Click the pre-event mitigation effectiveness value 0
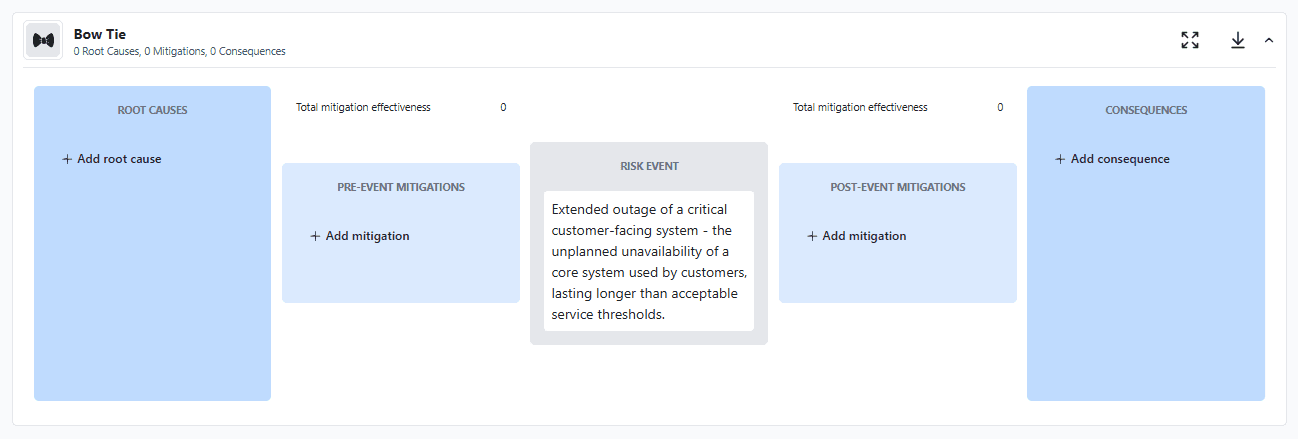 pyautogui.click(x=503, y=107)
